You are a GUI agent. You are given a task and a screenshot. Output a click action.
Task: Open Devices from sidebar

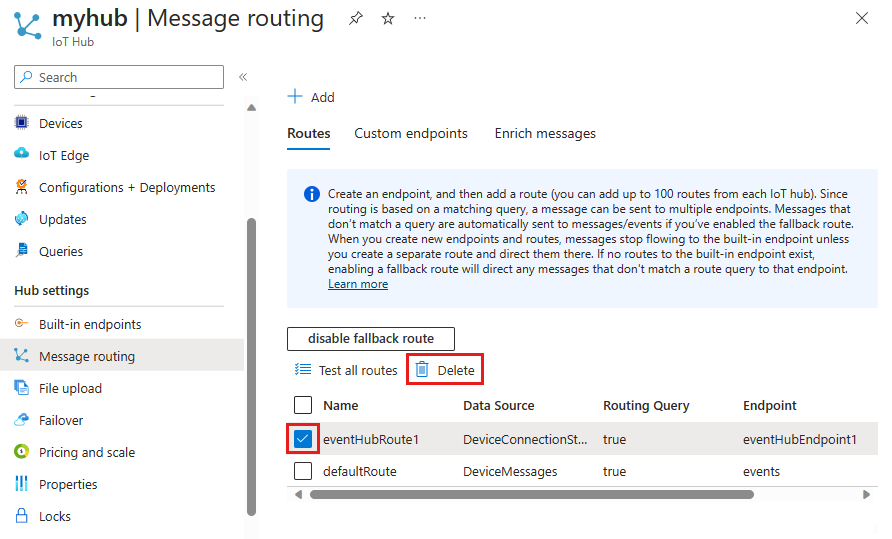click(60, 123)
